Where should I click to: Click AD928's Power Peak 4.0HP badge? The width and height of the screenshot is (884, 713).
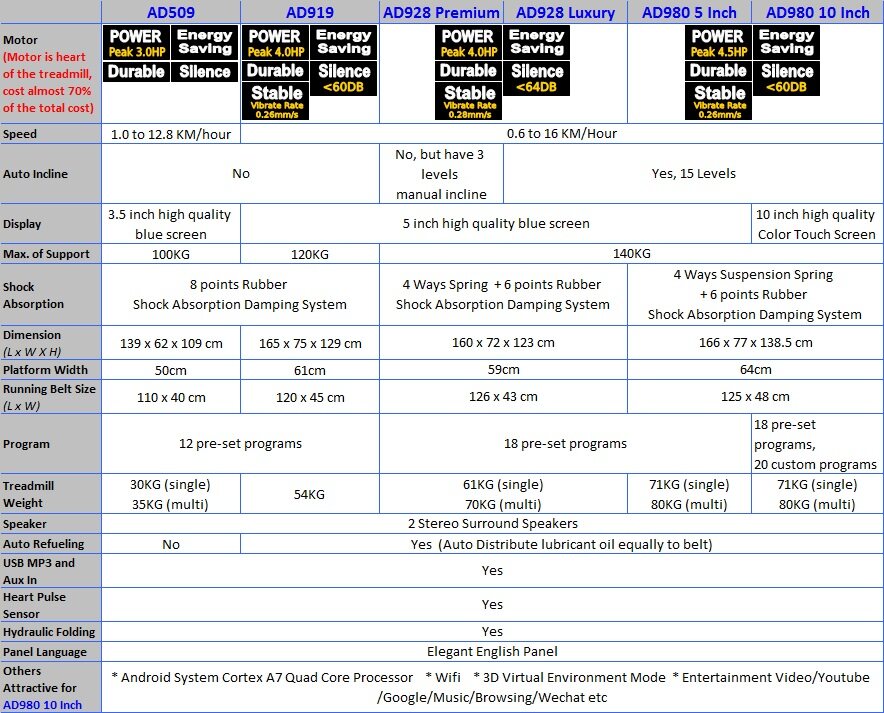click(x=468, y=43)
